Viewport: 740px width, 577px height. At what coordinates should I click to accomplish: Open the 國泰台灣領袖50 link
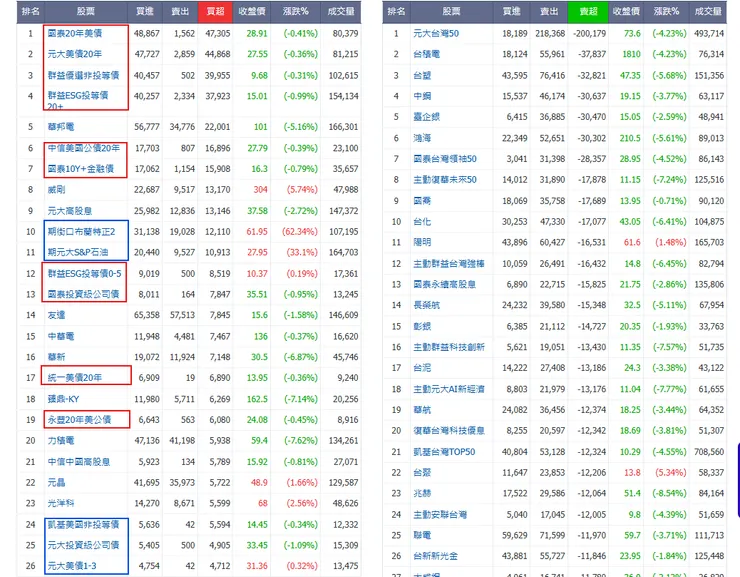pos(445,159)
